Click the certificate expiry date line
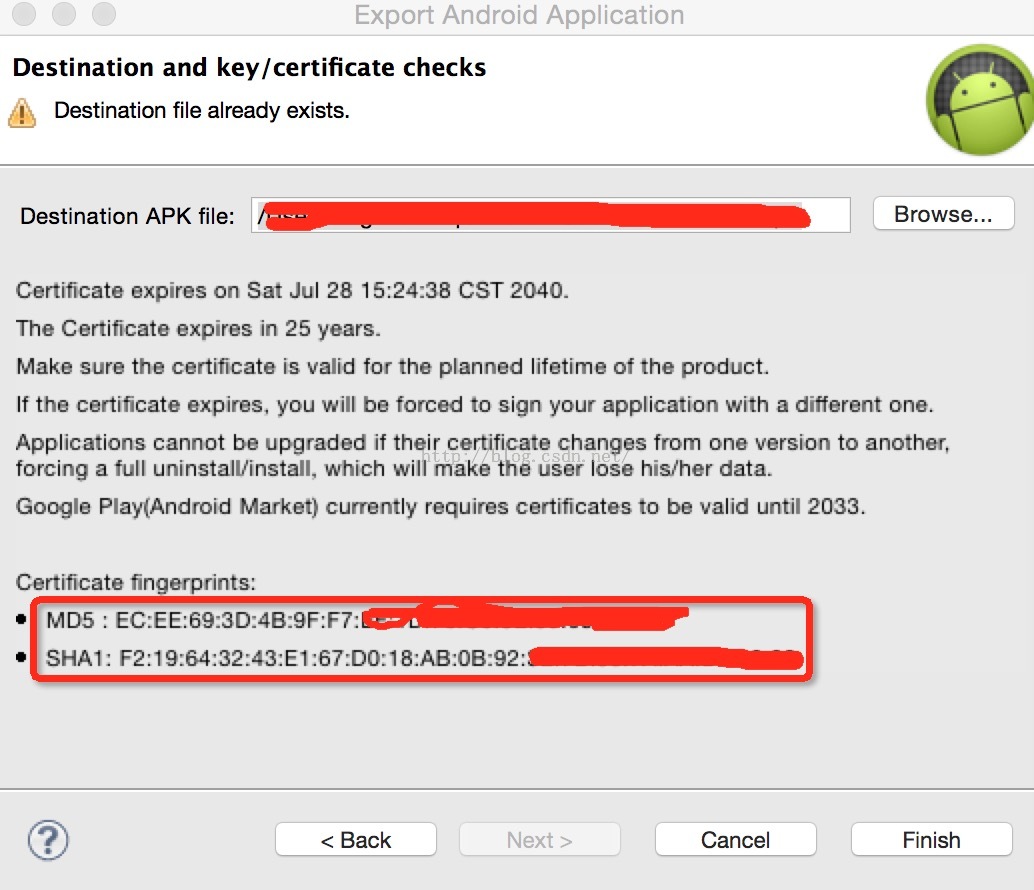The height and width of the screenshot is (890, 1034). [x=292, y=291]
